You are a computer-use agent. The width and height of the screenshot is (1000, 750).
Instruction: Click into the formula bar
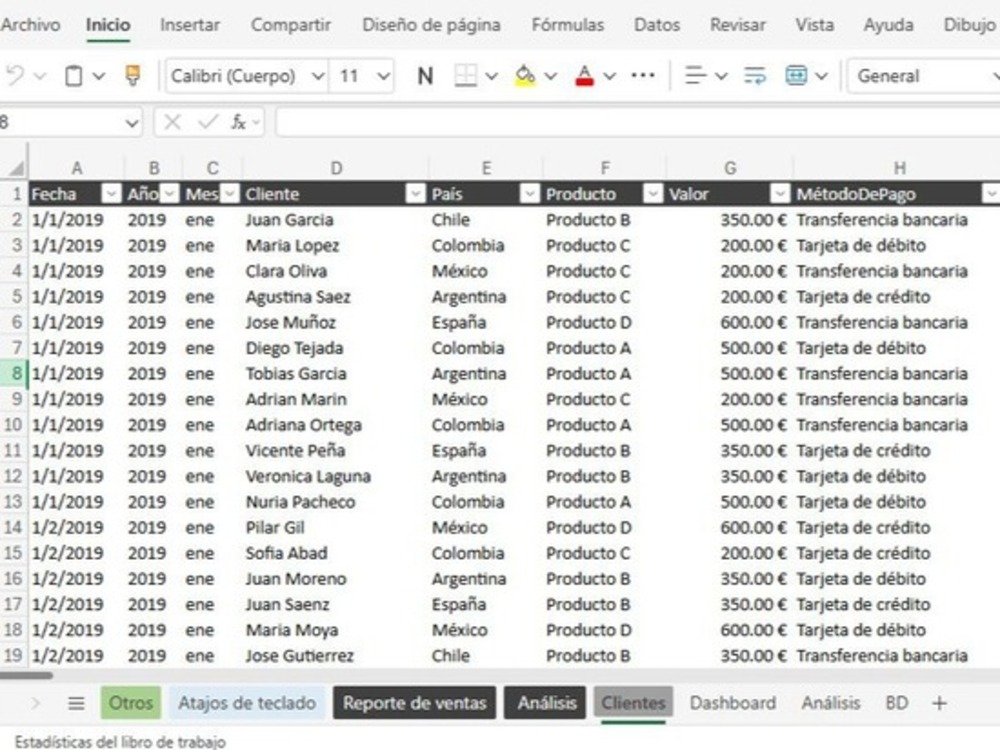pos(638,122)
